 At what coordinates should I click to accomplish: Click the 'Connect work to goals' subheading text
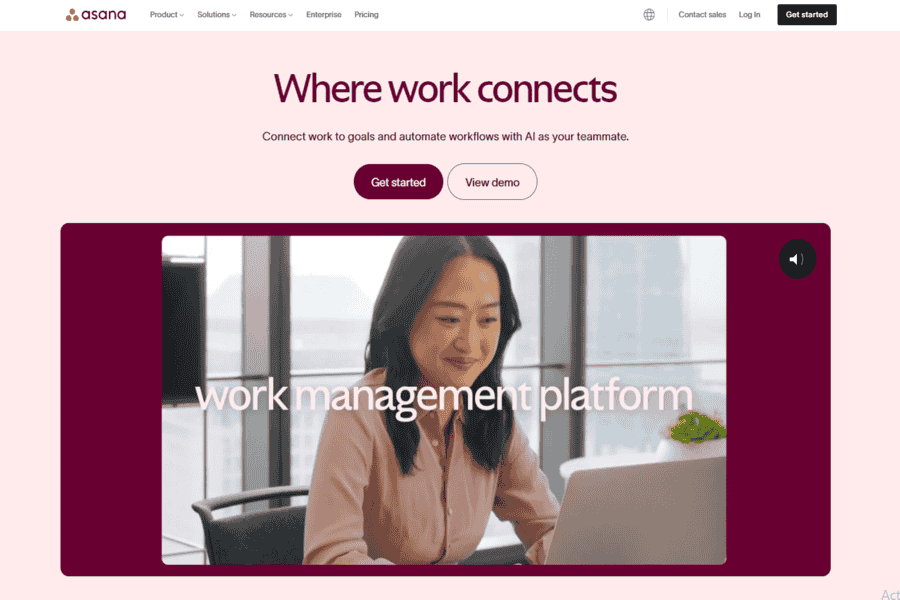click(x=445, y=137)
